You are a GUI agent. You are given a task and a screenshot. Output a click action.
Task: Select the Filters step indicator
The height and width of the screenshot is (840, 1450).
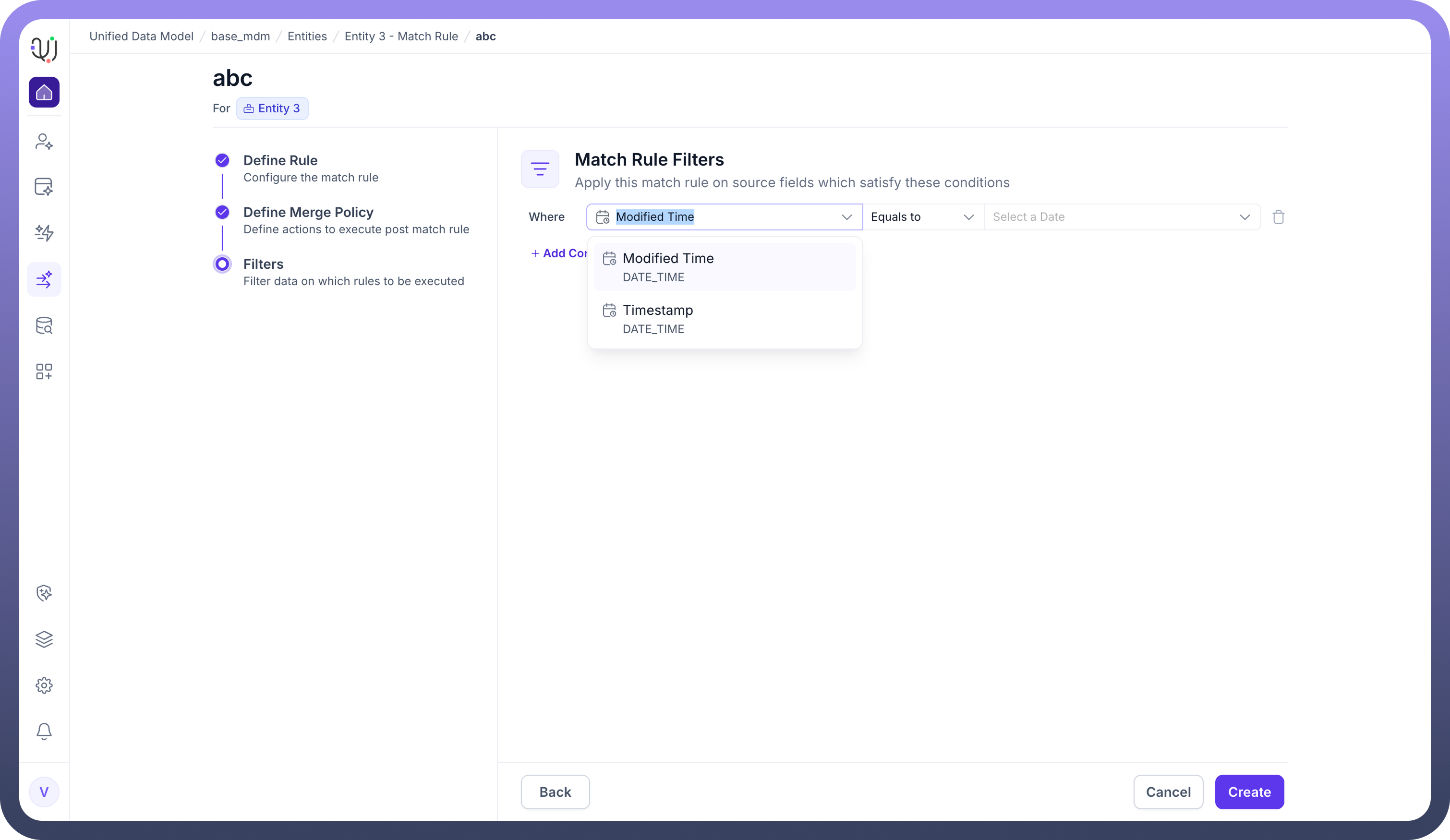(222, 264)
